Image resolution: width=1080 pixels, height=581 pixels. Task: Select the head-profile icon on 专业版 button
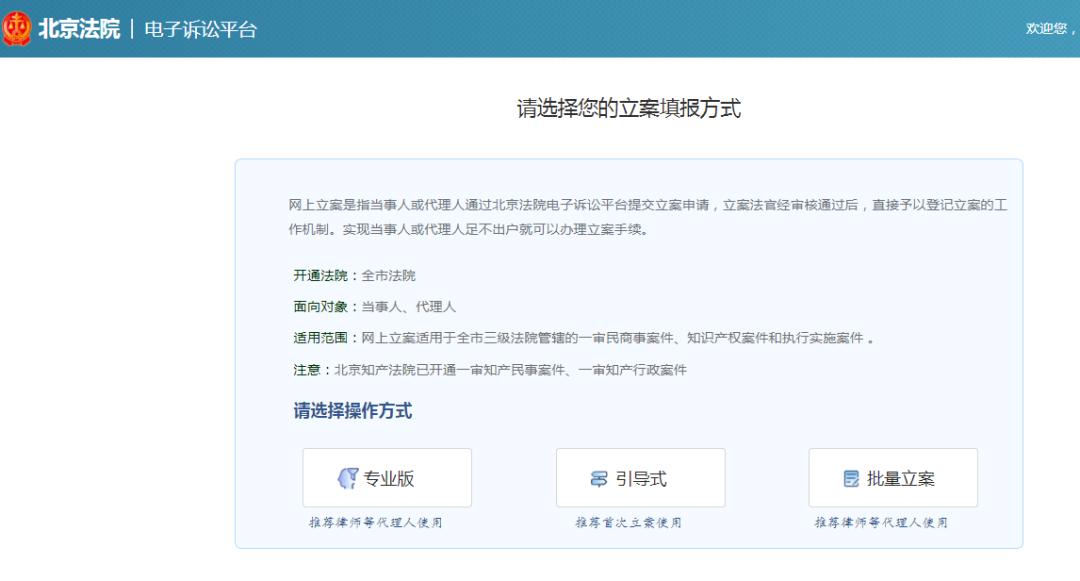pos(348,477)
